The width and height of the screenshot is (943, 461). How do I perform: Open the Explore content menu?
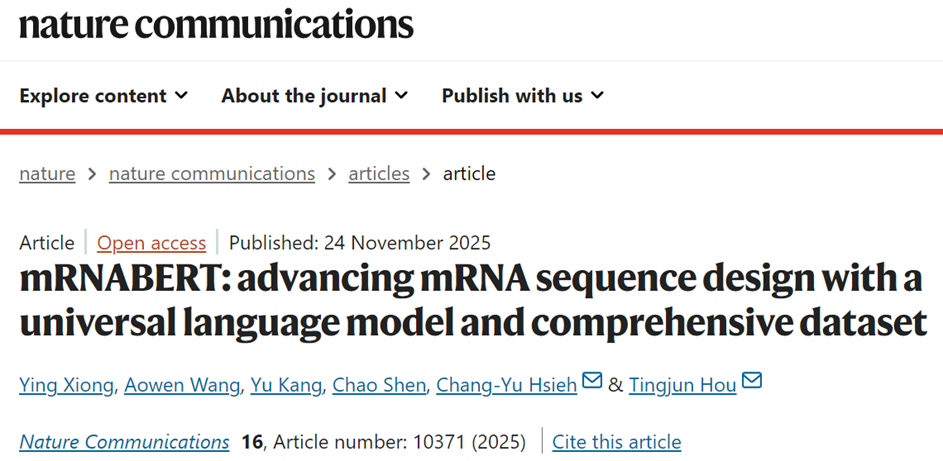(x=93, y=96)
